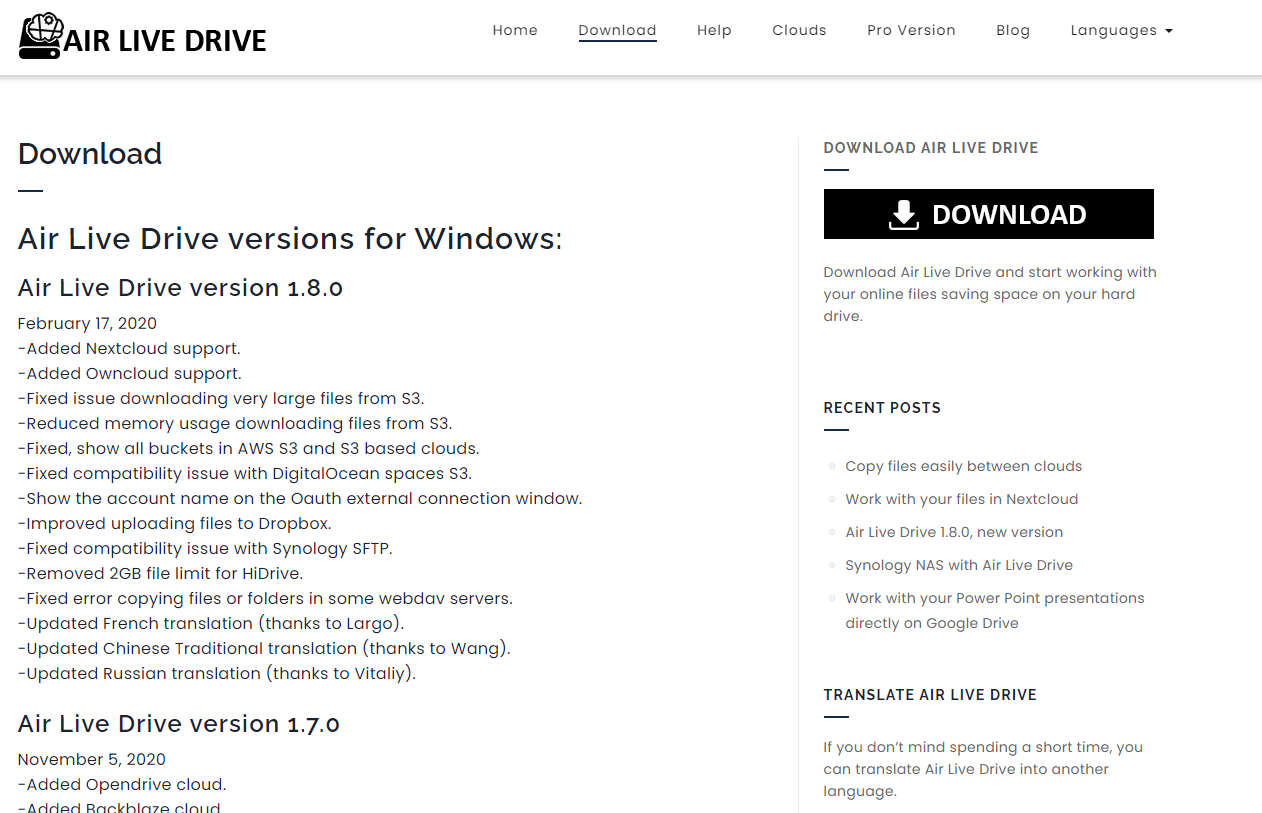Viewport: 1262px width, 813px height.
Task: Visit the Blog page
Action: click(x=1013, y=30)
